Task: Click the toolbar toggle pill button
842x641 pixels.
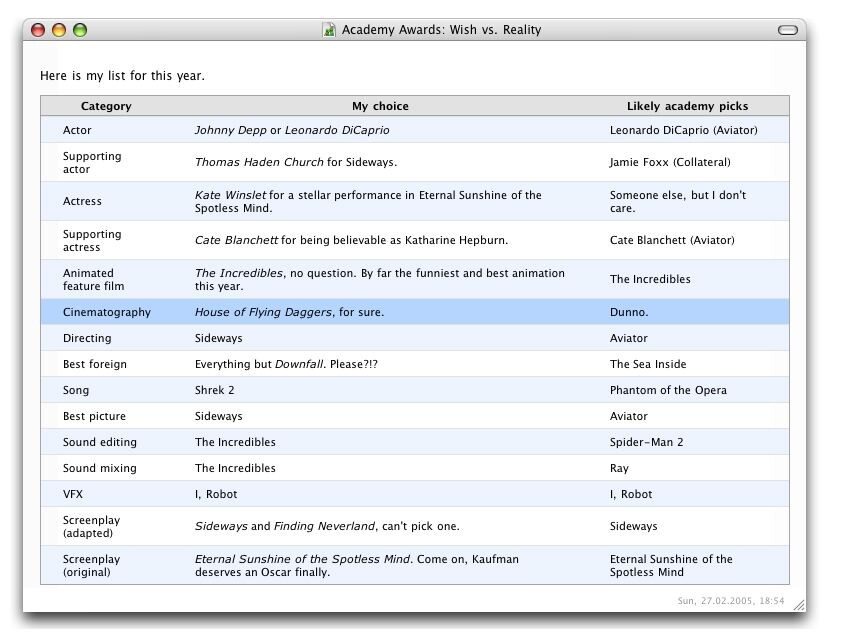Action: coord(788,30)
